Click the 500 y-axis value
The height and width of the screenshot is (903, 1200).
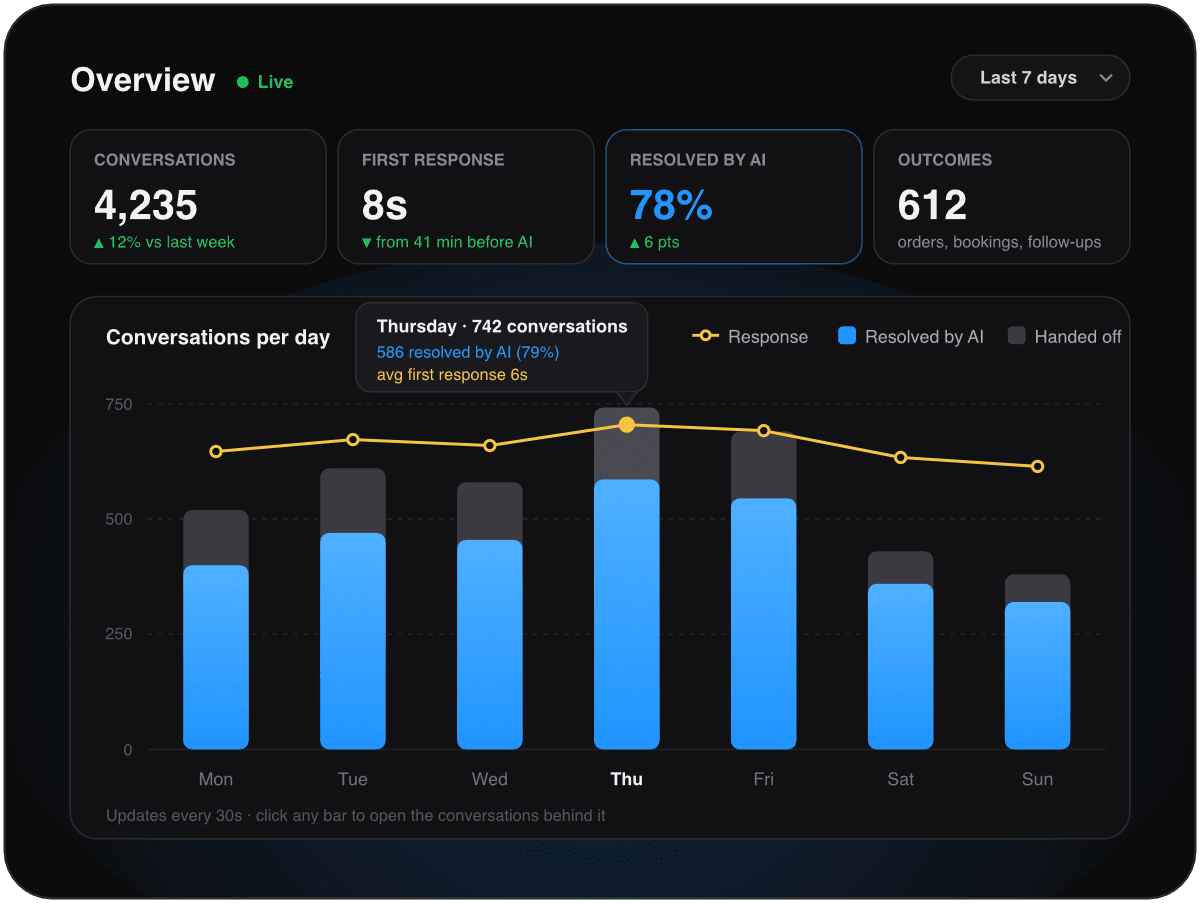(x=118, y=519)
